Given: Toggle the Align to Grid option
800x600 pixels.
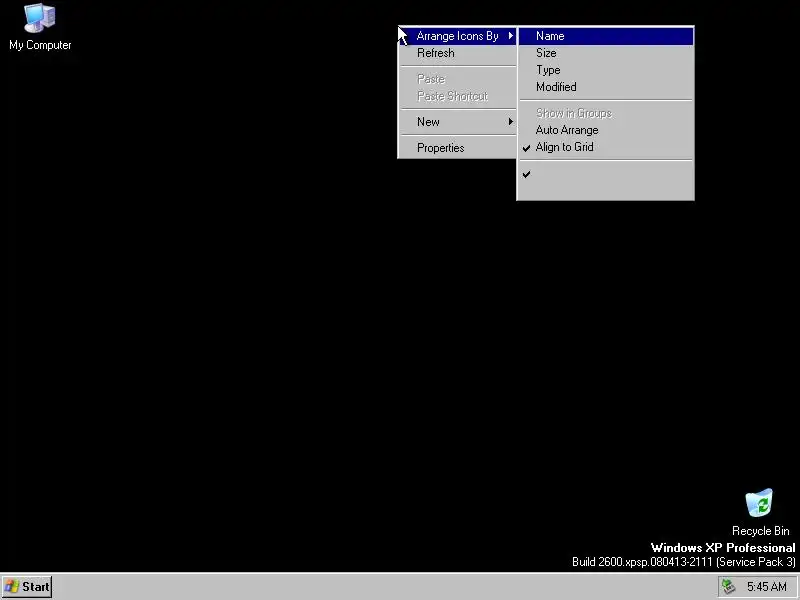Looking at the screenshot, I should point(606,147).
